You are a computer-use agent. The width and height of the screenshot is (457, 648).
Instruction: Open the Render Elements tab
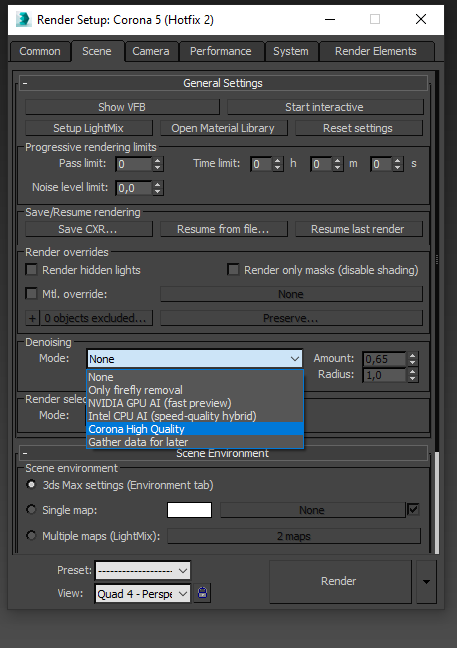point(376,51)
